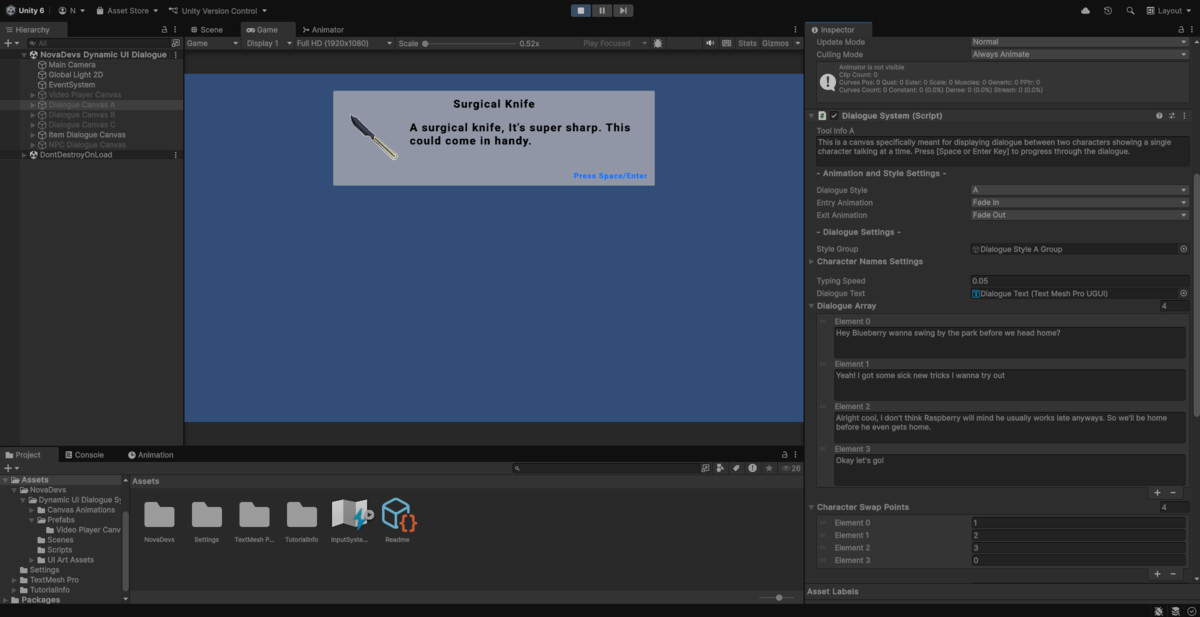Pause the running game
Viewport: 1200px width, 617px height.
pos(601,10)
